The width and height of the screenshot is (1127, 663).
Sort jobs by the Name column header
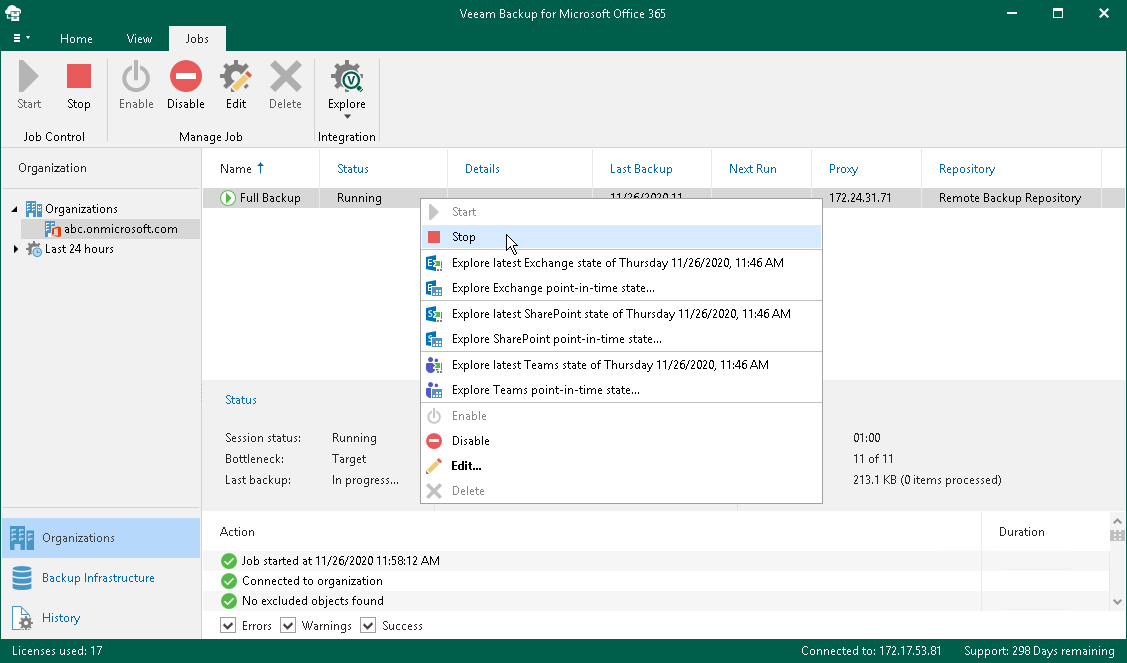click(x=237, y=169)
